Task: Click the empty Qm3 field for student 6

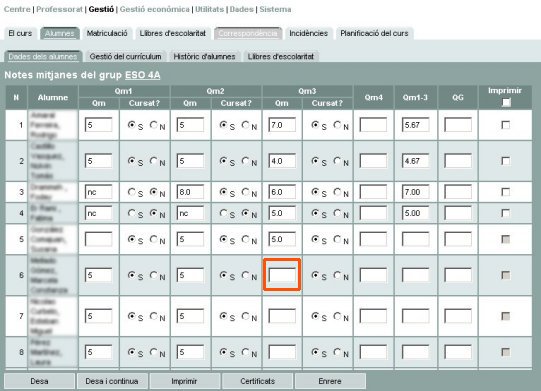Action: 282,275
